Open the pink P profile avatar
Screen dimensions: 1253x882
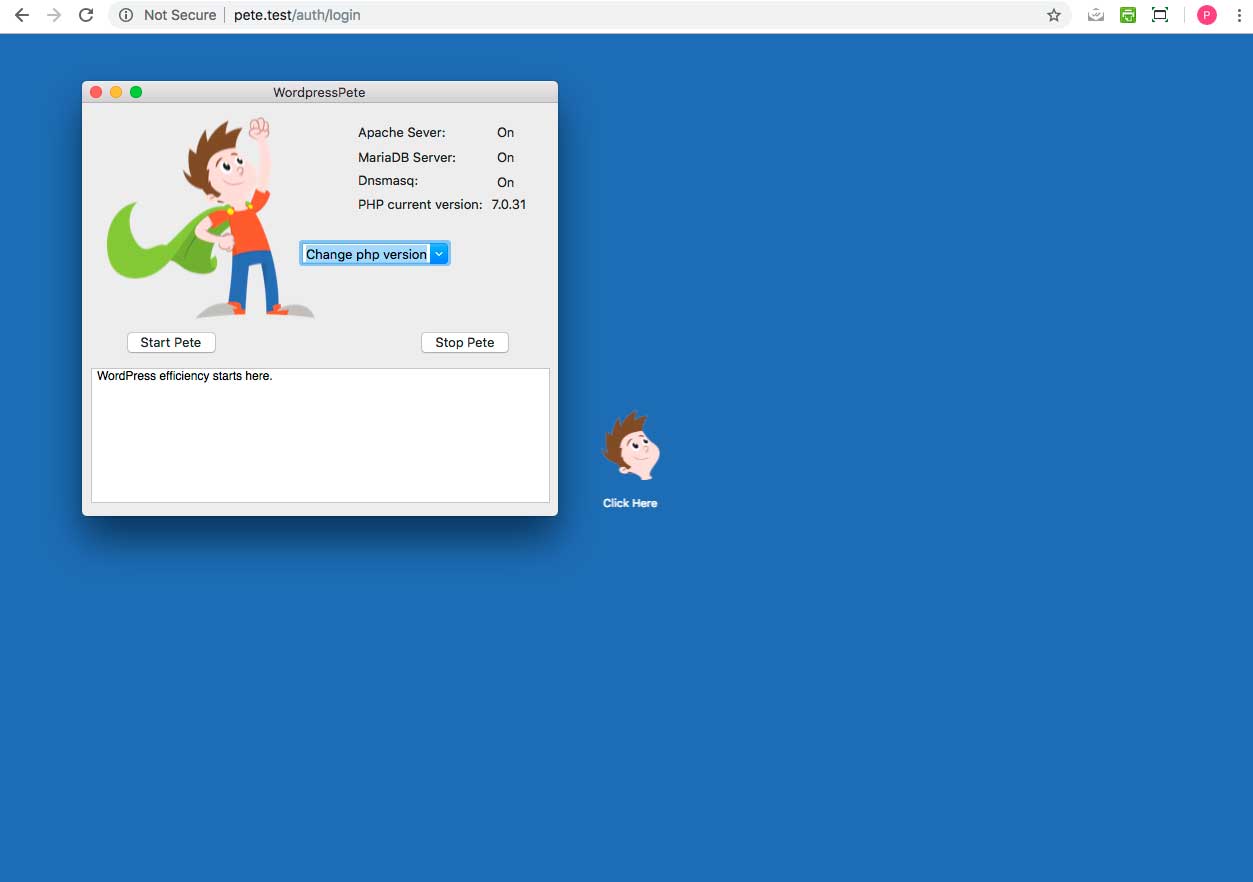pyautogui.click(x=1207, y=15)
